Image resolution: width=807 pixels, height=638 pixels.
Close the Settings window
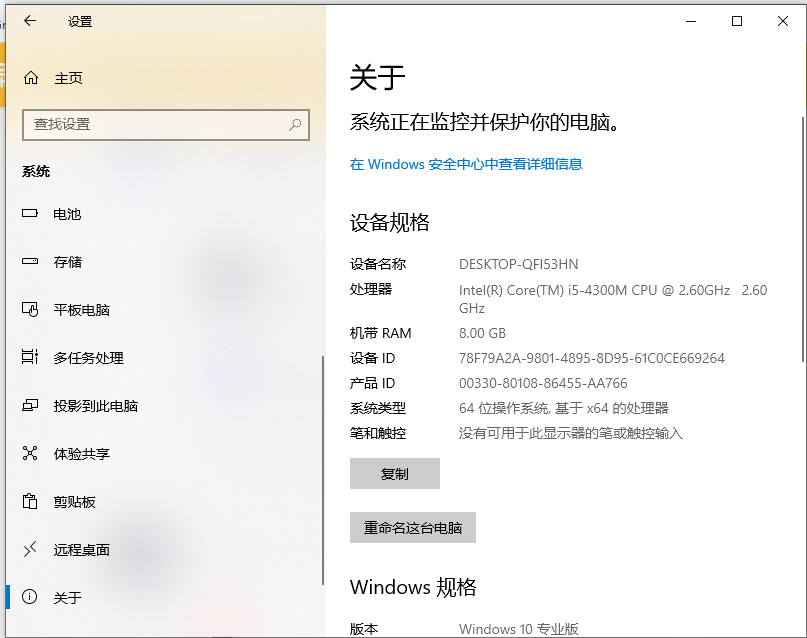783,21
